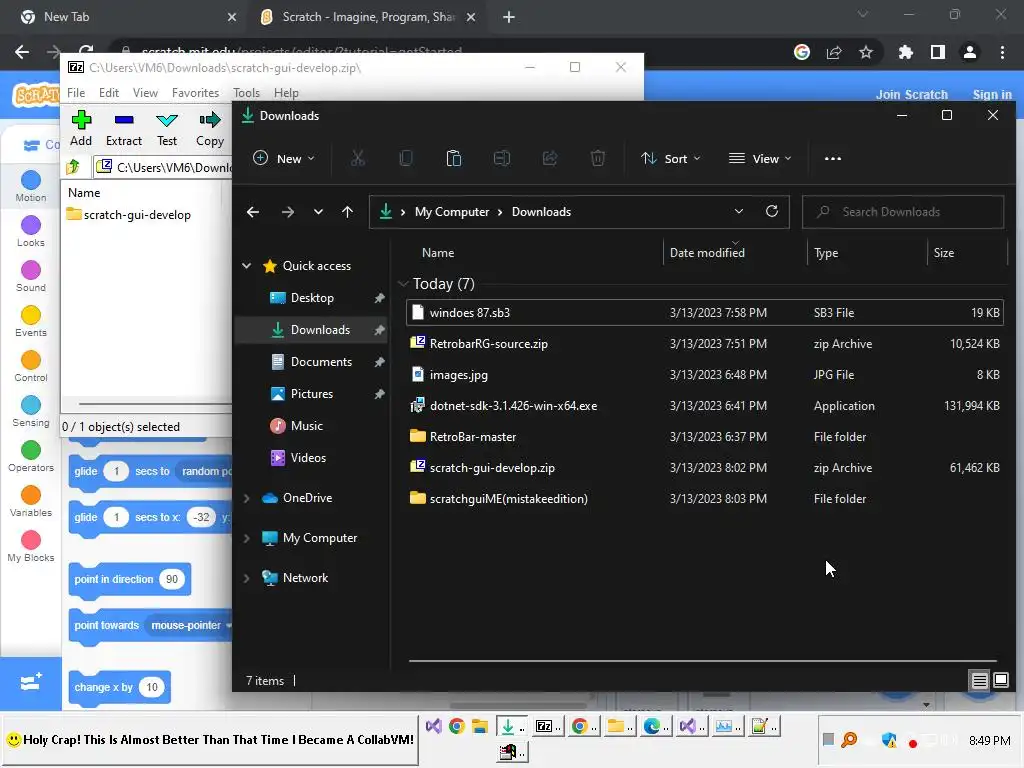Click the Copy icon in Explorer toolbar
Screen dimensions: 1024x768
coord(406,158)
